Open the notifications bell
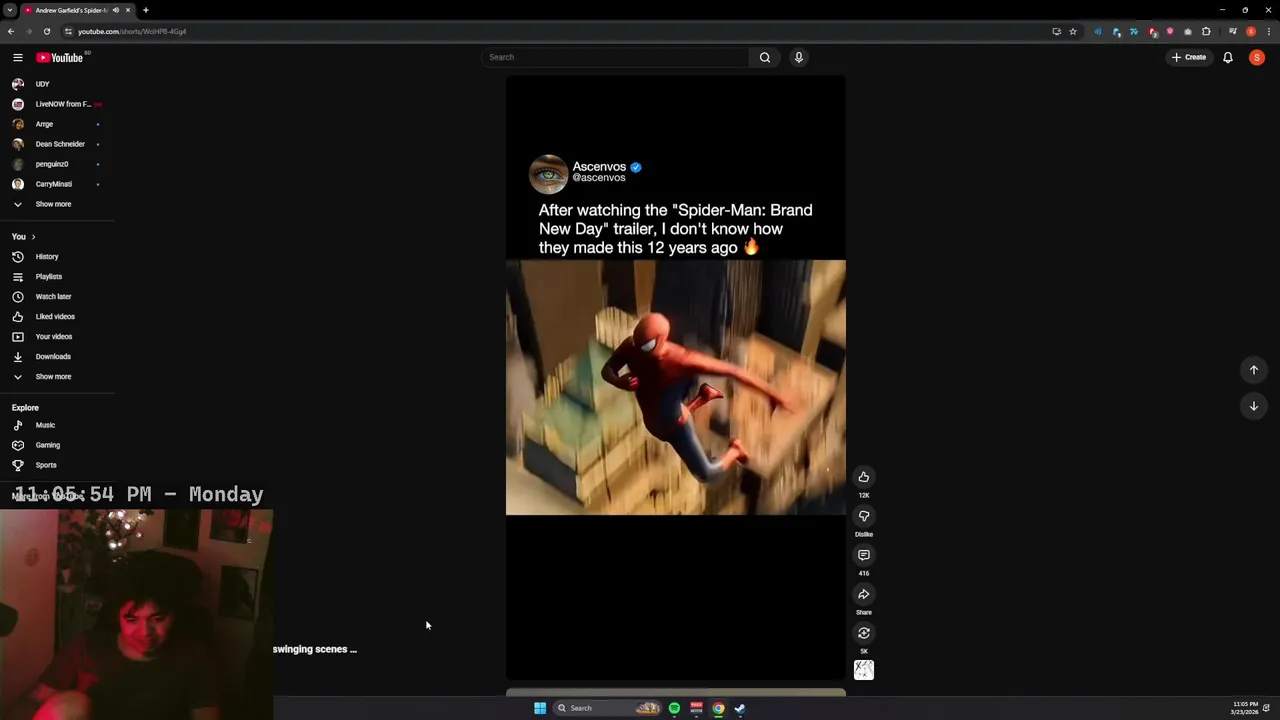Screen dimensions: 1280x720 (x=1228, y=57)
